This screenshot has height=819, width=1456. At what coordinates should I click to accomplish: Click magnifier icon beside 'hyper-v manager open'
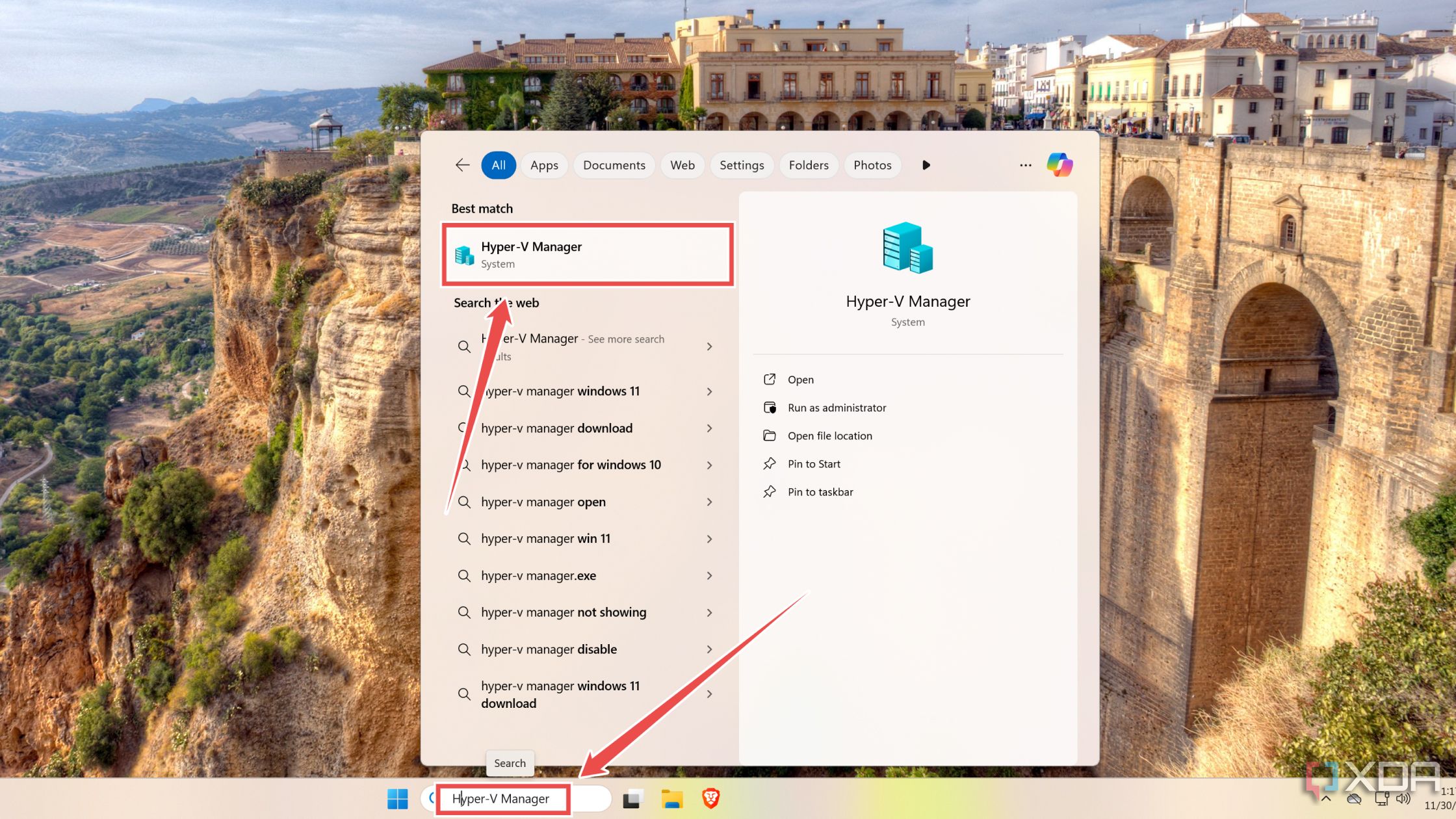[464, 502]
